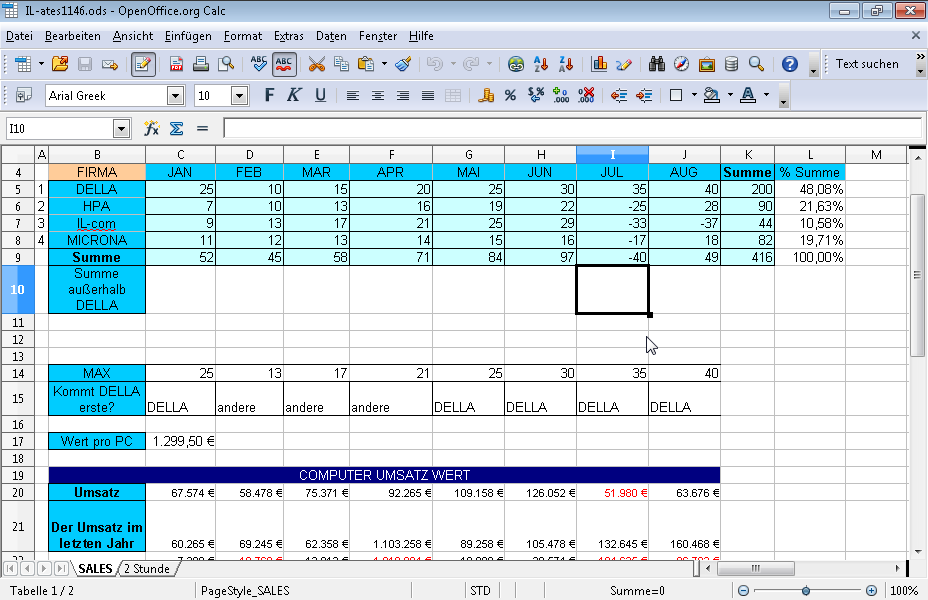Open Borders dropdown arrow
Screen dimensions: 928x600
pyautogui.click(x=694, y=95)
